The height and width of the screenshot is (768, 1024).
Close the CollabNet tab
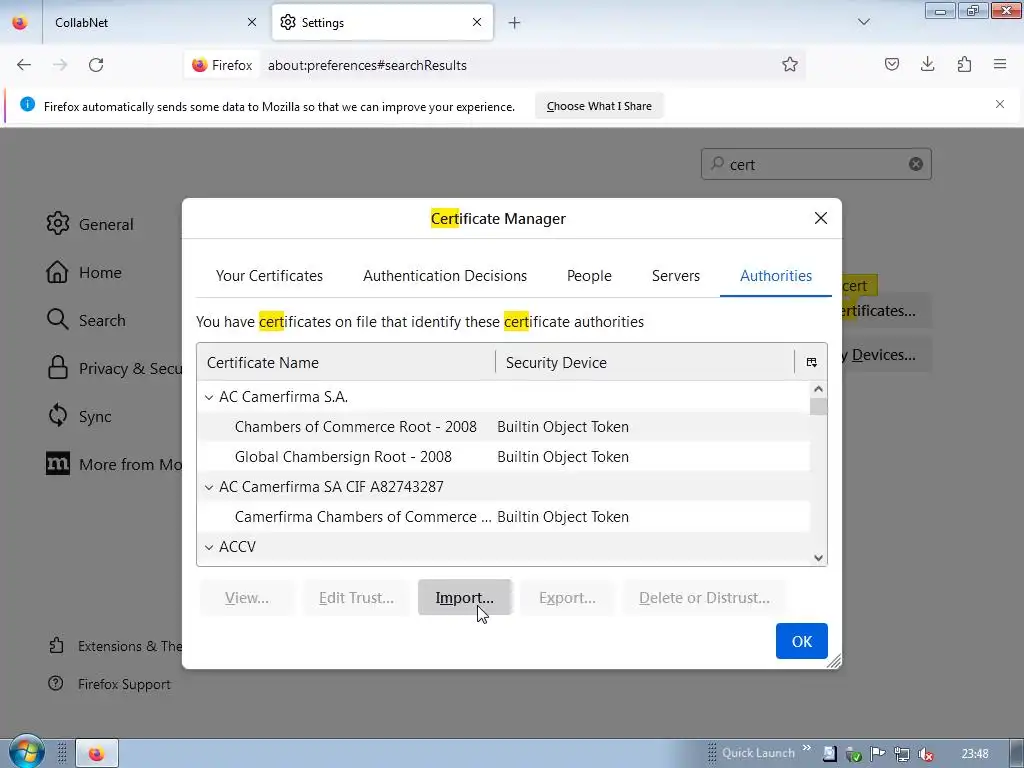pyautogui.click(x=251, y=22)
